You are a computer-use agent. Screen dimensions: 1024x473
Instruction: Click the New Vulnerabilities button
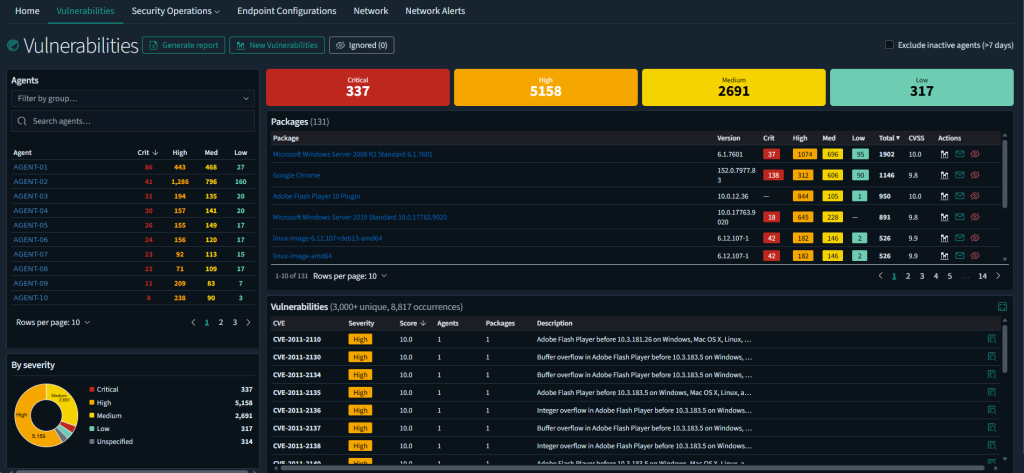pos(277,45)
